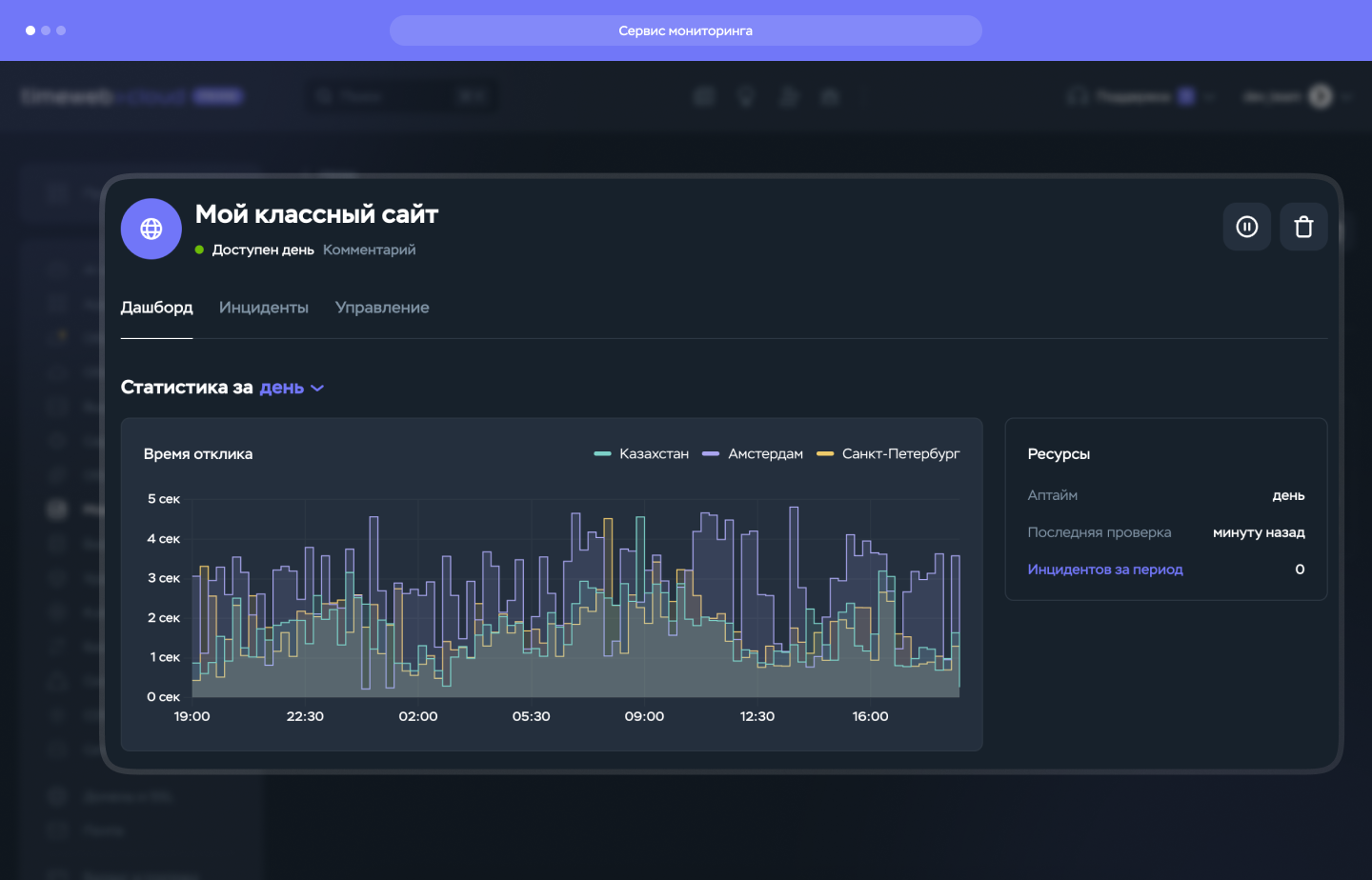The image size is (1372, 880).
Task: Click the Сервис мониторинга title bar field
Action: [686, 30]
